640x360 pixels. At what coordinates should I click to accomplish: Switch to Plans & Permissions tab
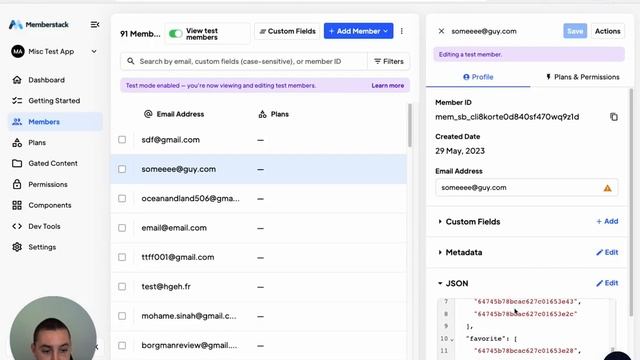point(582,77)
